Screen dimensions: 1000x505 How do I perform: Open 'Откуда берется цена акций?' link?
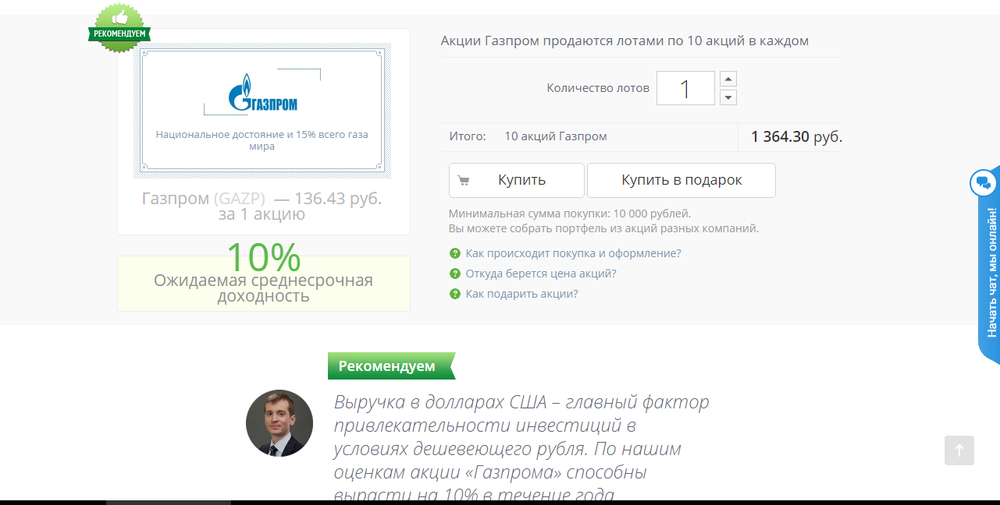[540, 274]
